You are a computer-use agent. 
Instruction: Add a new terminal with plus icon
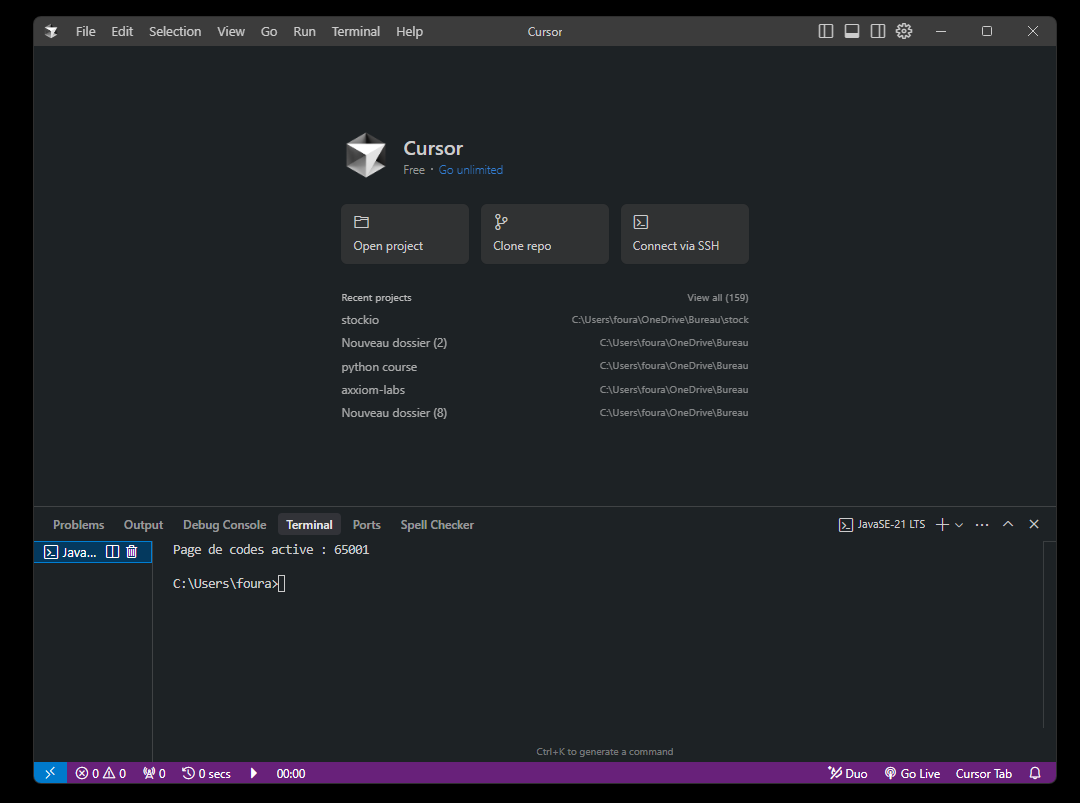tap(942, 525)
